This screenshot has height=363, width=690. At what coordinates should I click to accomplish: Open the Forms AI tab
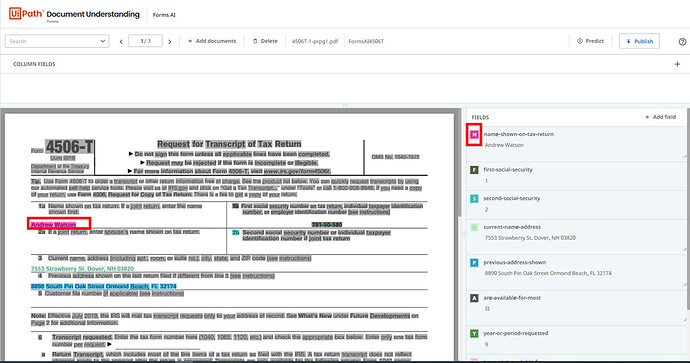tap(164, 15)
